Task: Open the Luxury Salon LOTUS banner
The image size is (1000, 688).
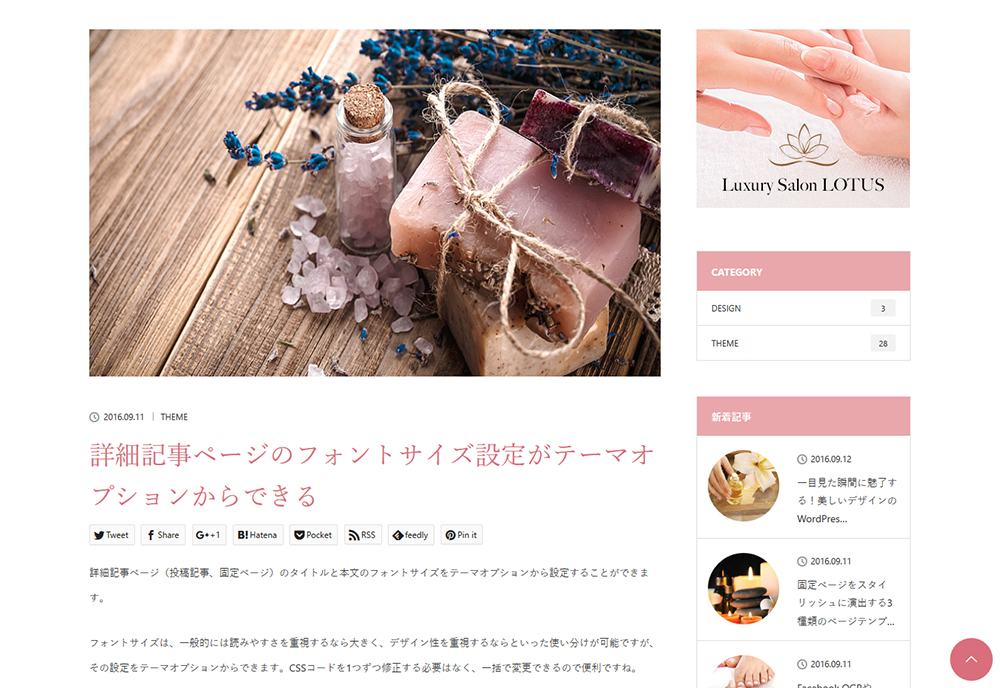Action: click(x=803, y=119)
